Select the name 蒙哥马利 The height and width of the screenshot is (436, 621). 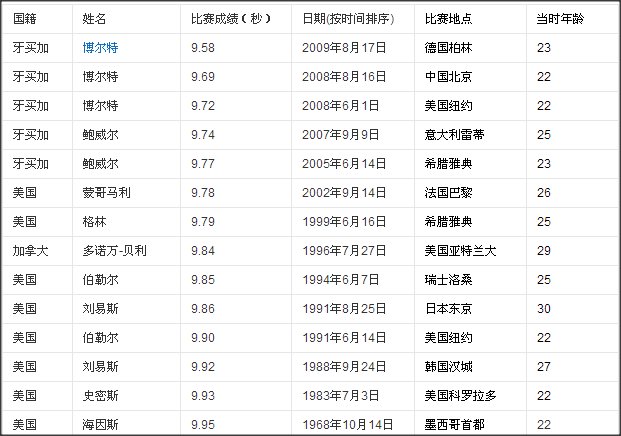click(x=106, y=193)
